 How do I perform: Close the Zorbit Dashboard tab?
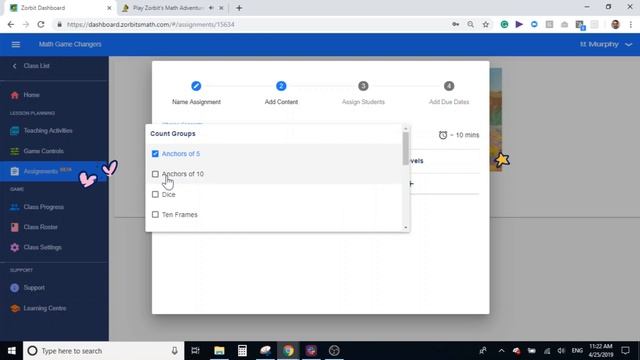[x=109, y=8]
